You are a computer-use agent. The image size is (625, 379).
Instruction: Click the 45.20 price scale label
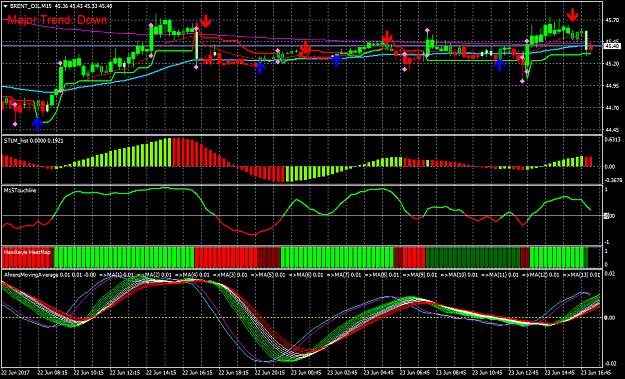pyautogui.click(x=612, y=64)
